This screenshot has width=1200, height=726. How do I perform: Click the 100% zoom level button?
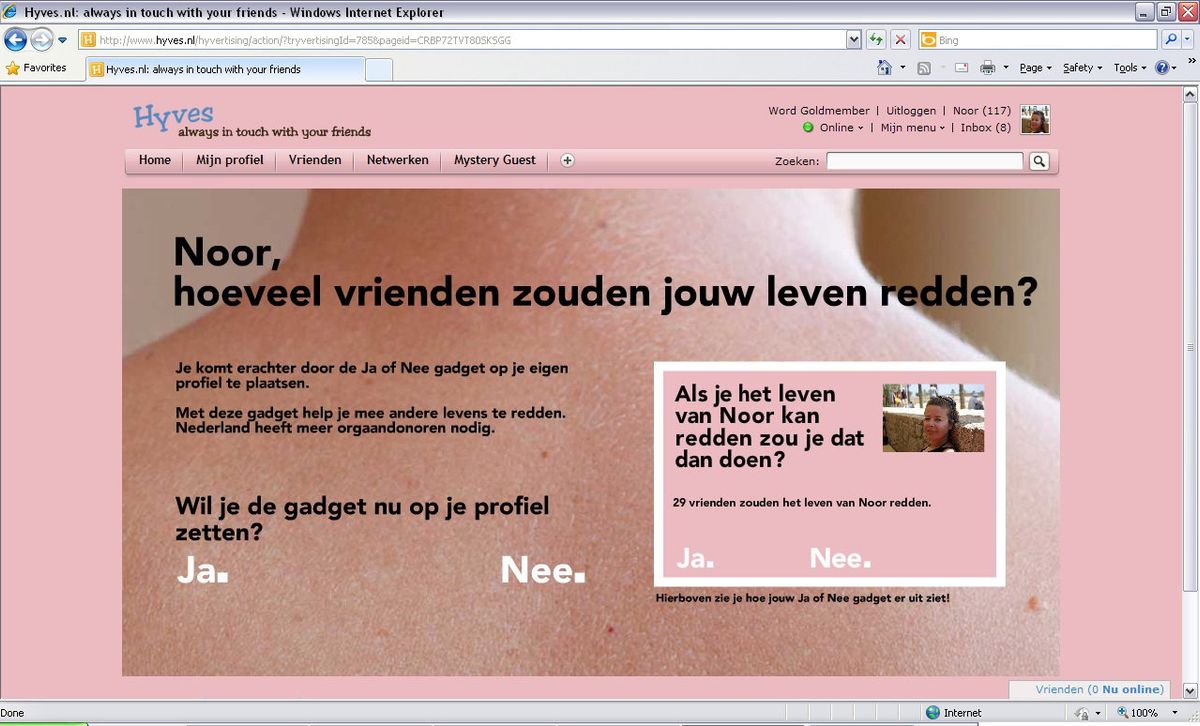click(x=1136, y=713)
